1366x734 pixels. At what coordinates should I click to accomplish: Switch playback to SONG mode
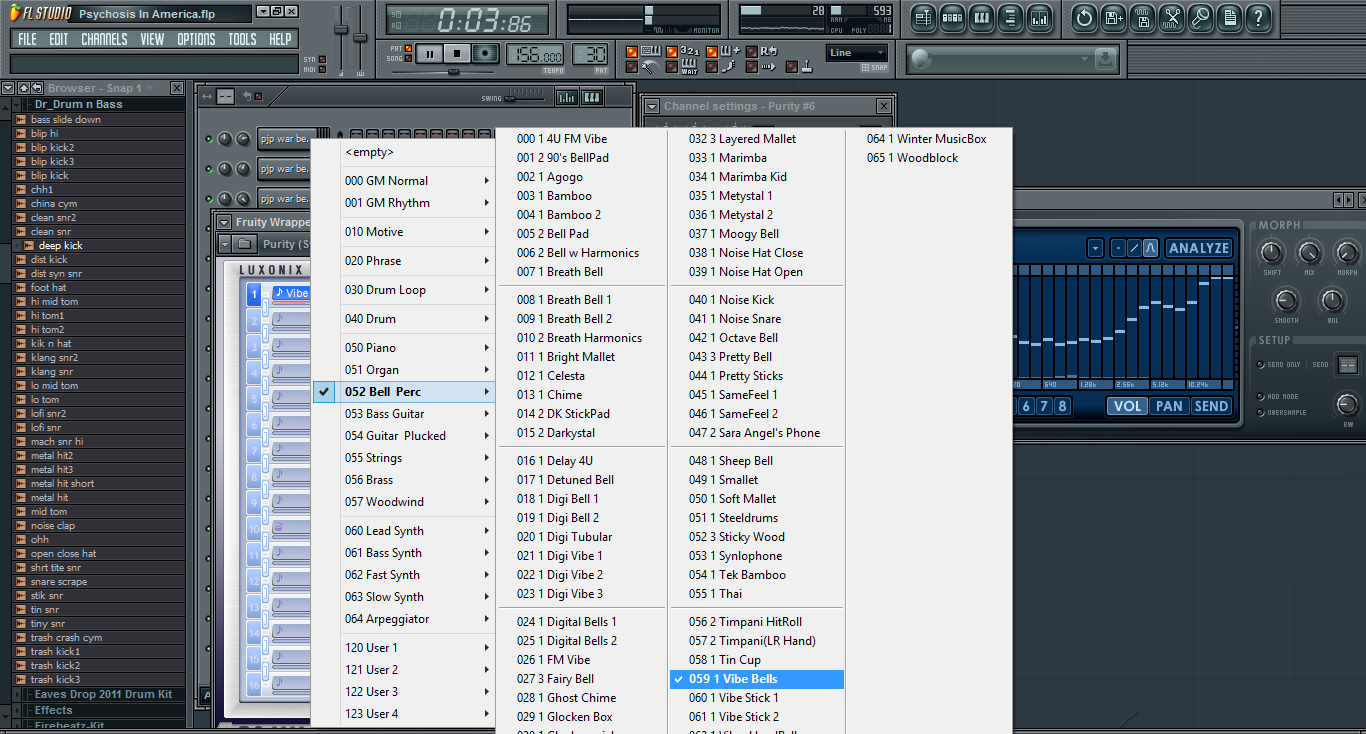(409, 59)
